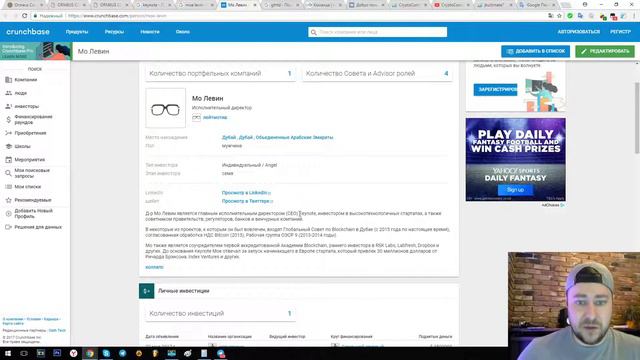
Task: Open company link under Исполнительный директор
Action: tap(215, 118)
